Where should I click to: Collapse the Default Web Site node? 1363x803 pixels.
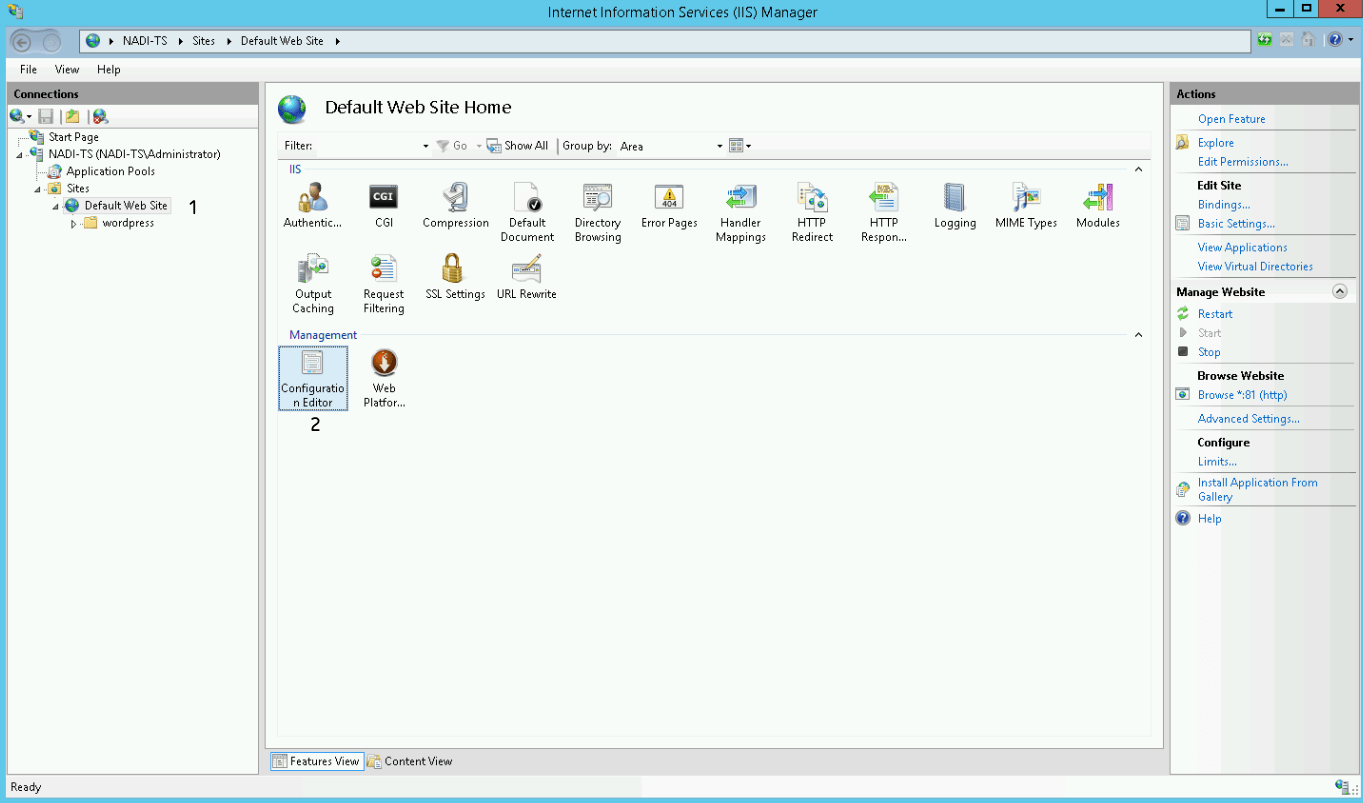[56, 206]
